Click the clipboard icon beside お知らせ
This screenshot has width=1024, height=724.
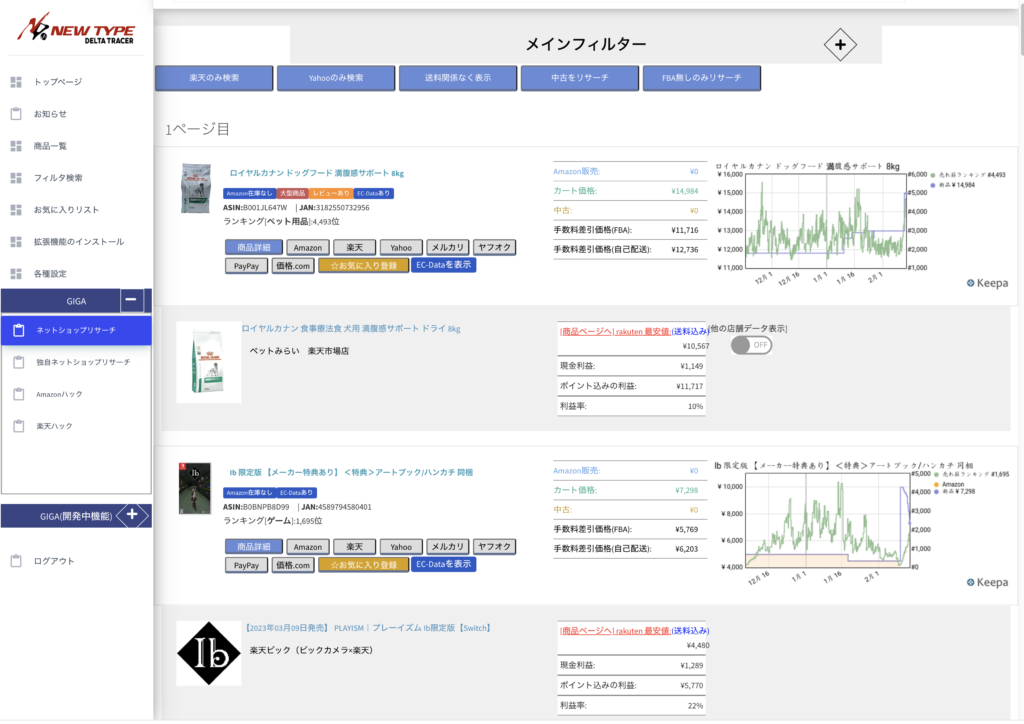tap(16, 114)
